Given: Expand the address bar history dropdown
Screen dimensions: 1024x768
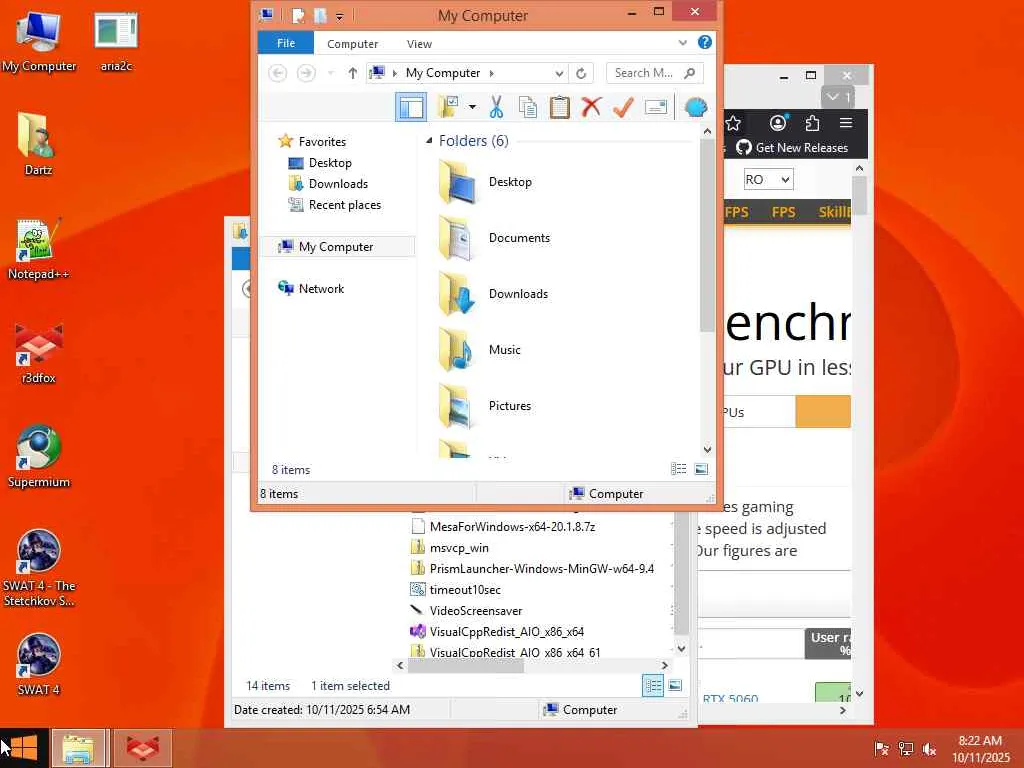Looking at the screenshot, I should (x=559, y=73).
